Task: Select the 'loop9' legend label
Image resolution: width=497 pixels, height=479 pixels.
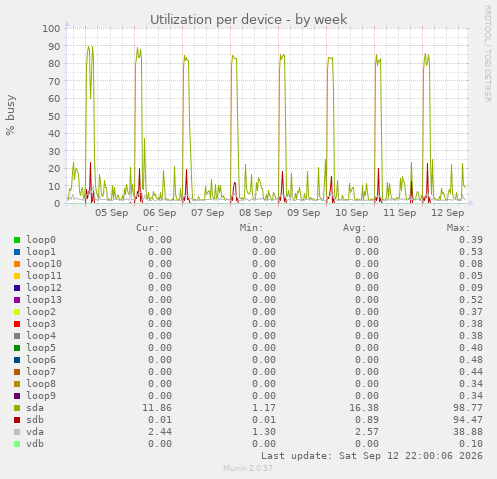Action: [41, 396]
